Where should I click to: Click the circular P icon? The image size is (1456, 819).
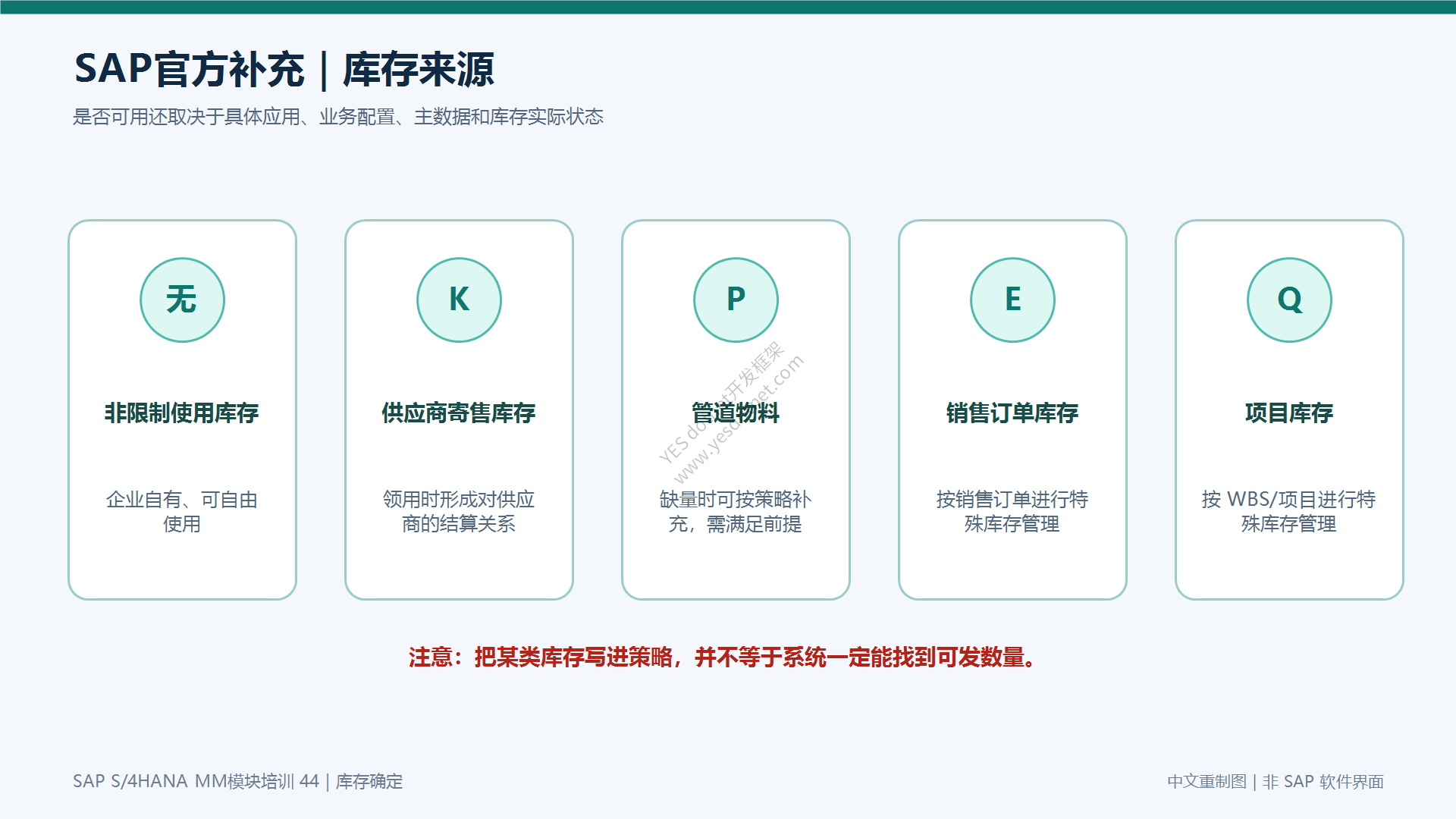736,300
